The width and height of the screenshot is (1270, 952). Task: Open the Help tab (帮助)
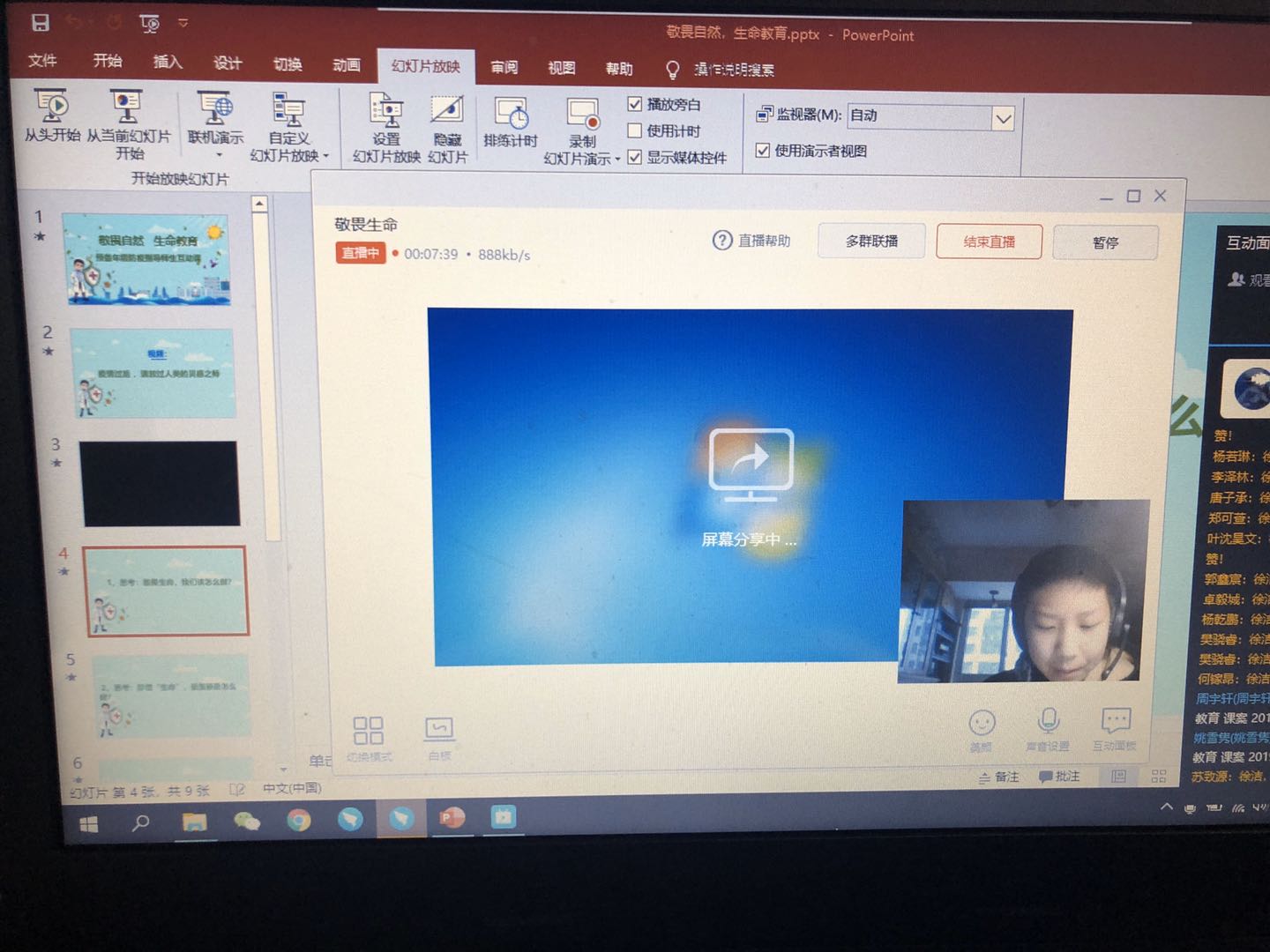pyautogui.click(x=619, y=69)
